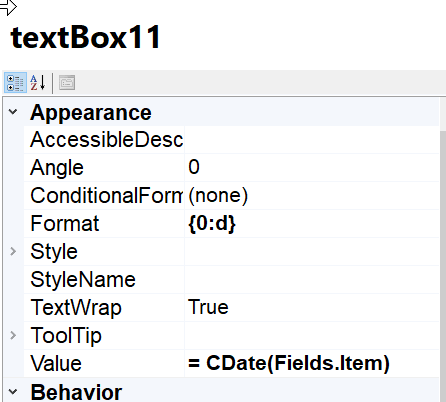Open the Property Pages icon
This screenshot has width=446, height=402.
(67, 83)
